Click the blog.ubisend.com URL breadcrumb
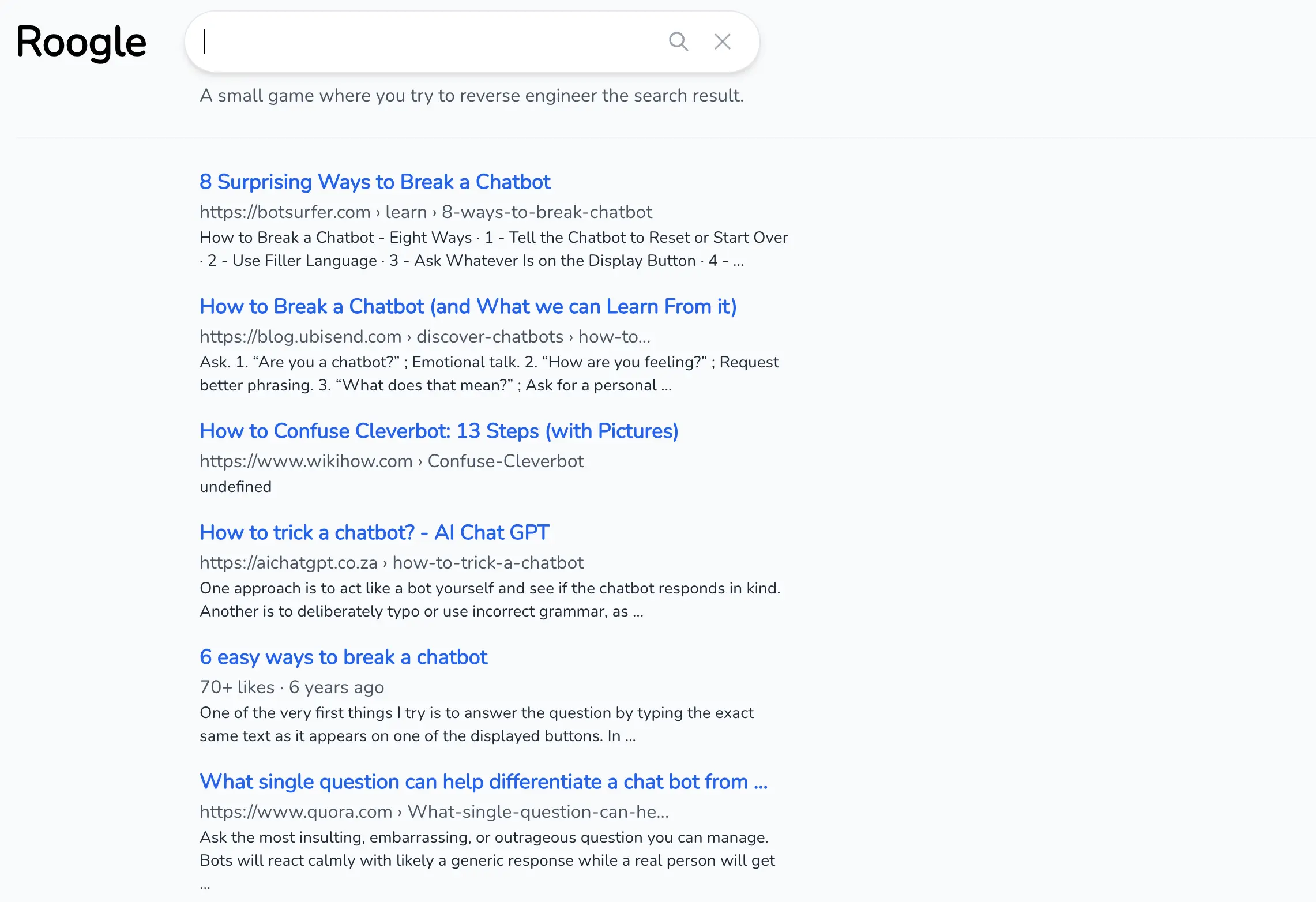This screenshot has height=902, width=1316. [424, 336]
